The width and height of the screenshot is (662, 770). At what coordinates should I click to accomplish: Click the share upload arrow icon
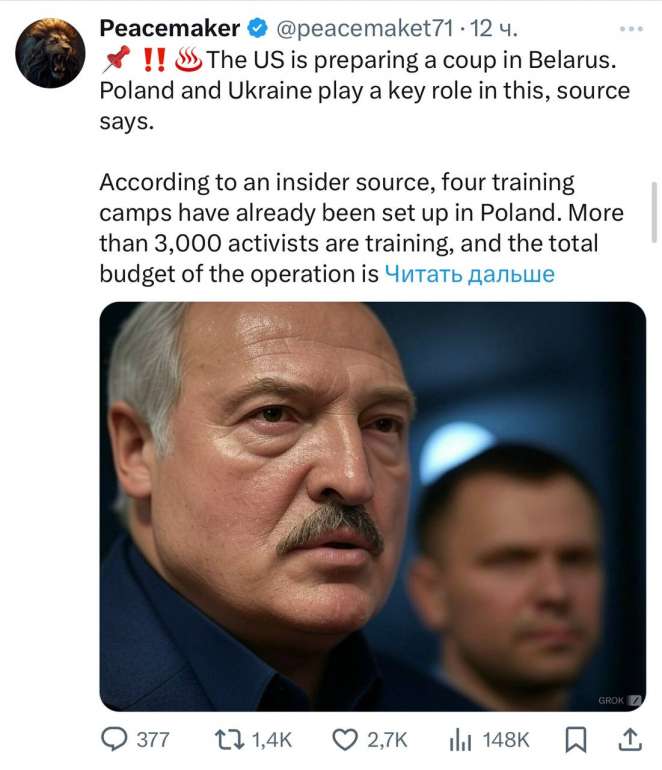click(x=630, y=739)
